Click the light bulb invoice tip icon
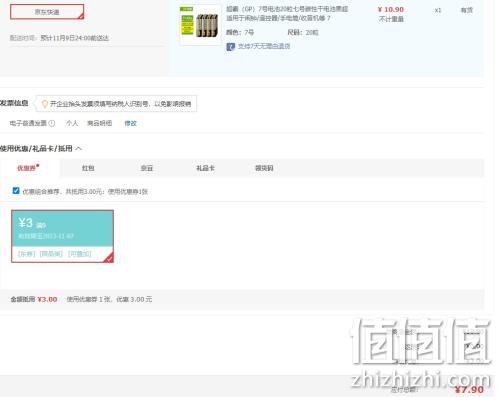Screen dimensions: 500x397 coord(44,104)
